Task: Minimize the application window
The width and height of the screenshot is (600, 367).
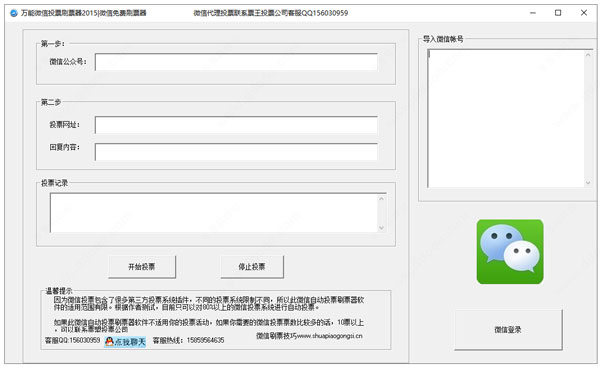Action: point(533,13)
